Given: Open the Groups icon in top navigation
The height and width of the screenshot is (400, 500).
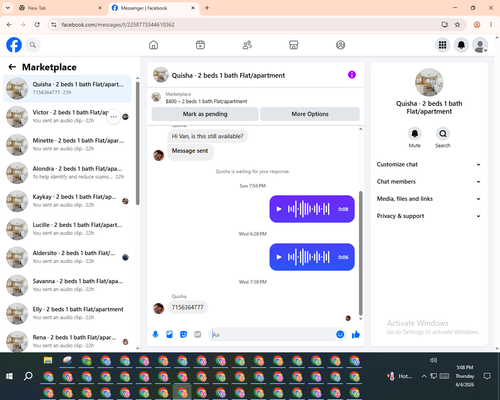Looking at the screenshot, I should point(340,45).
